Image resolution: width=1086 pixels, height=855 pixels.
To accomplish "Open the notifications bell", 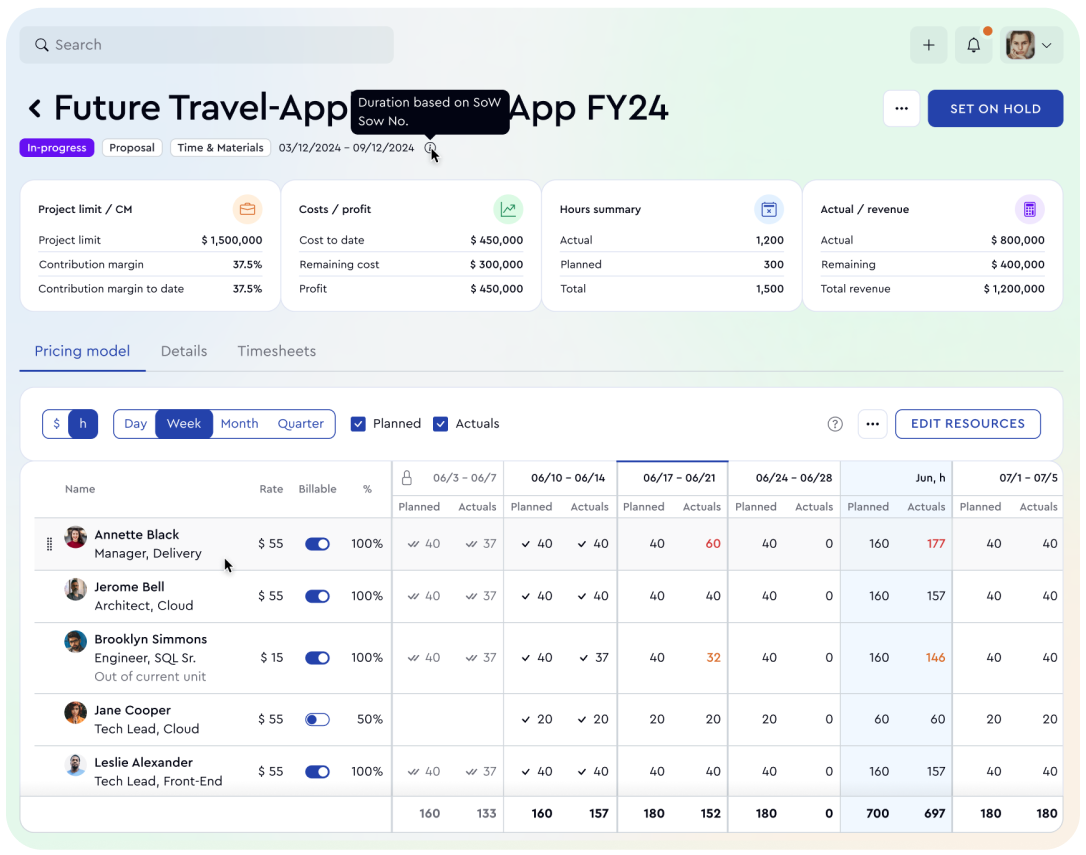I will point(973,45).
